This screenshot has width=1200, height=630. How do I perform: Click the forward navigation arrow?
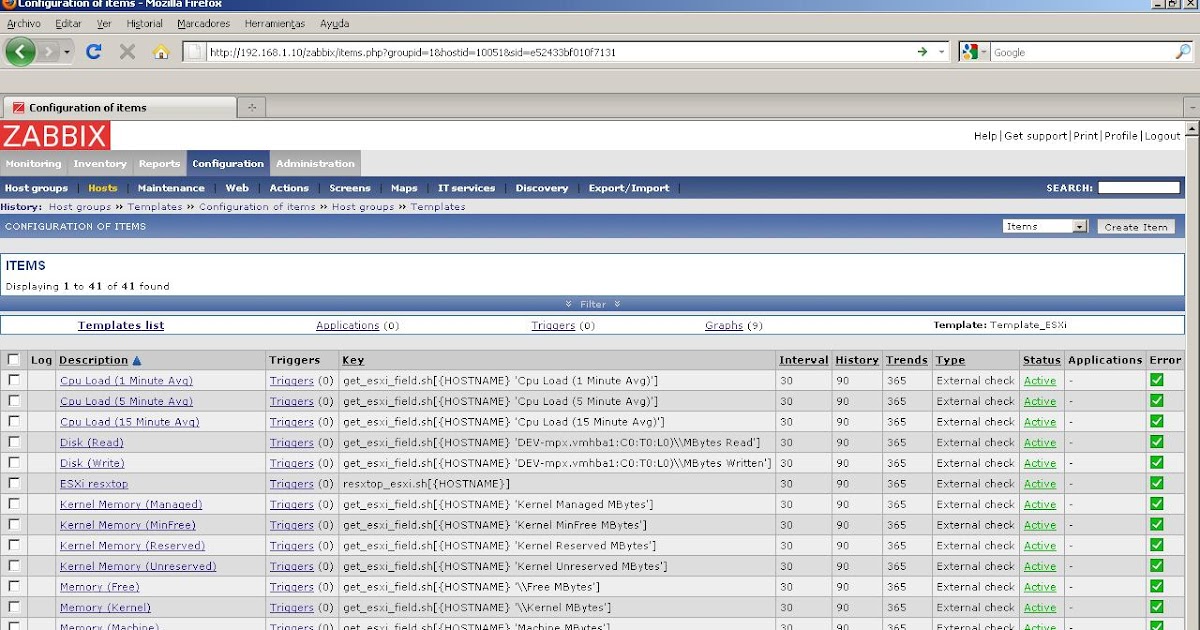(47, 51)
